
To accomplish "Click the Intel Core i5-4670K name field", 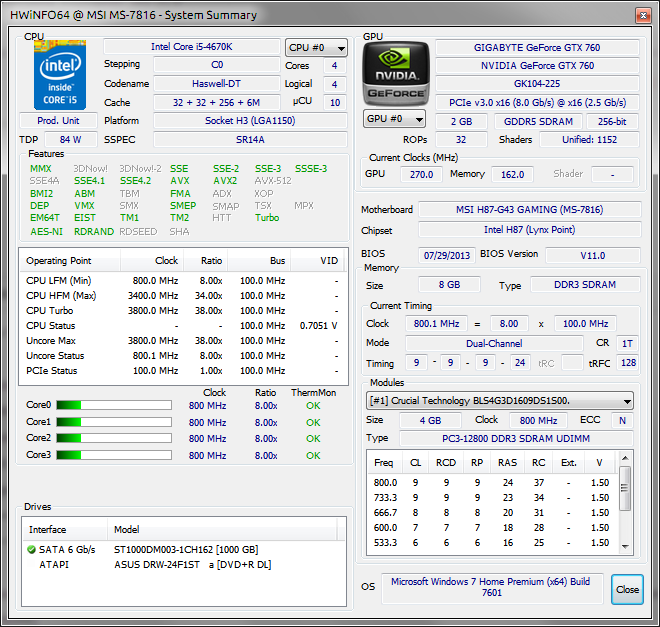I will click(x=187, y=47).
